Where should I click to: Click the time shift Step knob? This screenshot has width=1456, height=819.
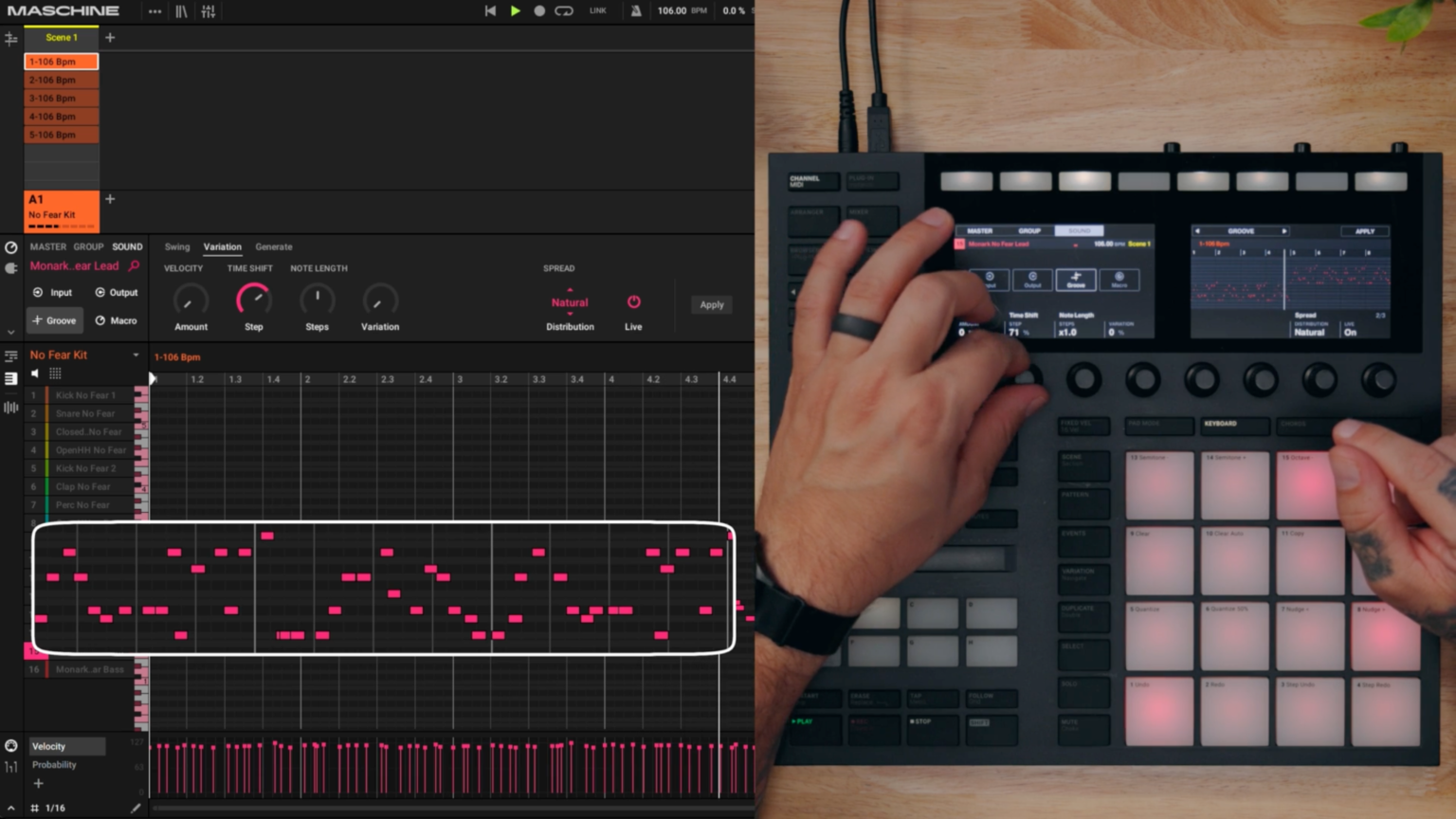(253, 300)
